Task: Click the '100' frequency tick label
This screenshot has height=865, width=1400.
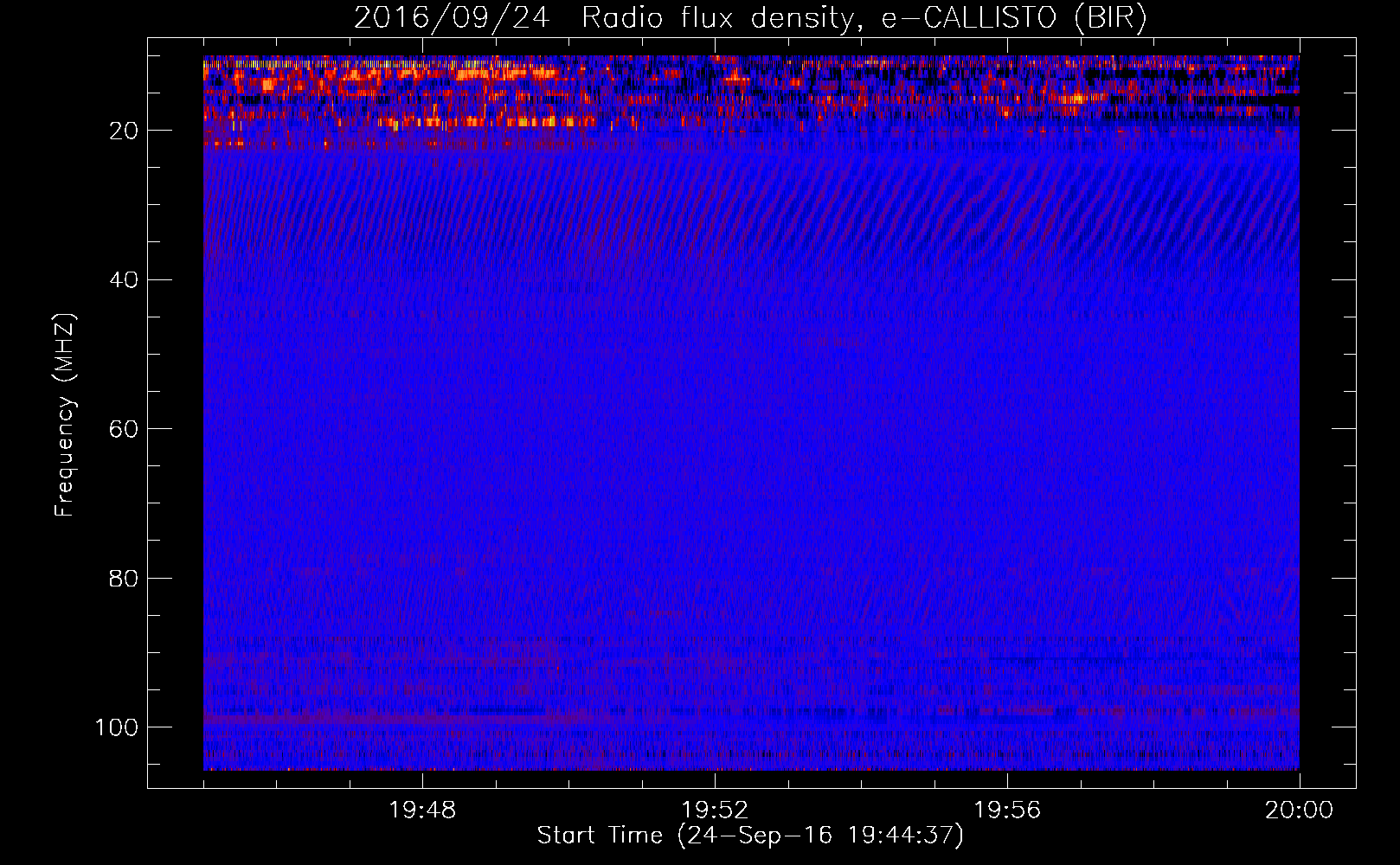Action: (117, 727)
